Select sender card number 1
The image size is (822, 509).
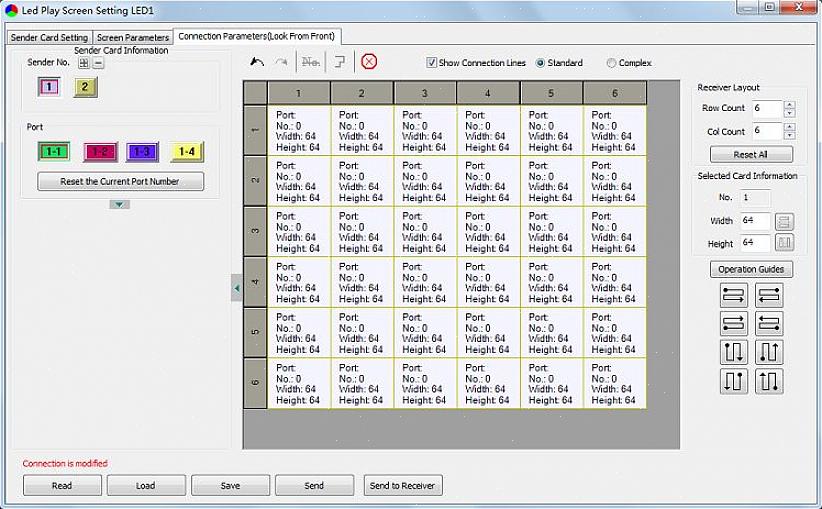click(49, 86)
